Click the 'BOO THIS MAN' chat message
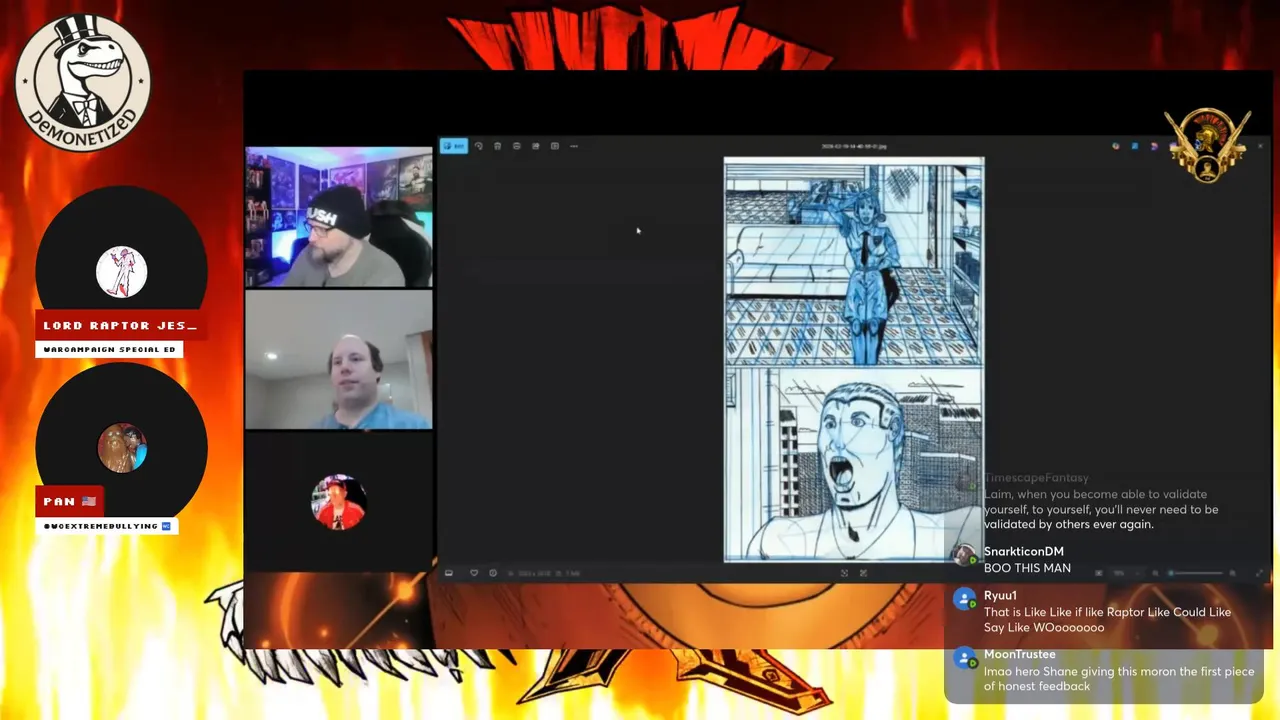 tap(1027, 568)
